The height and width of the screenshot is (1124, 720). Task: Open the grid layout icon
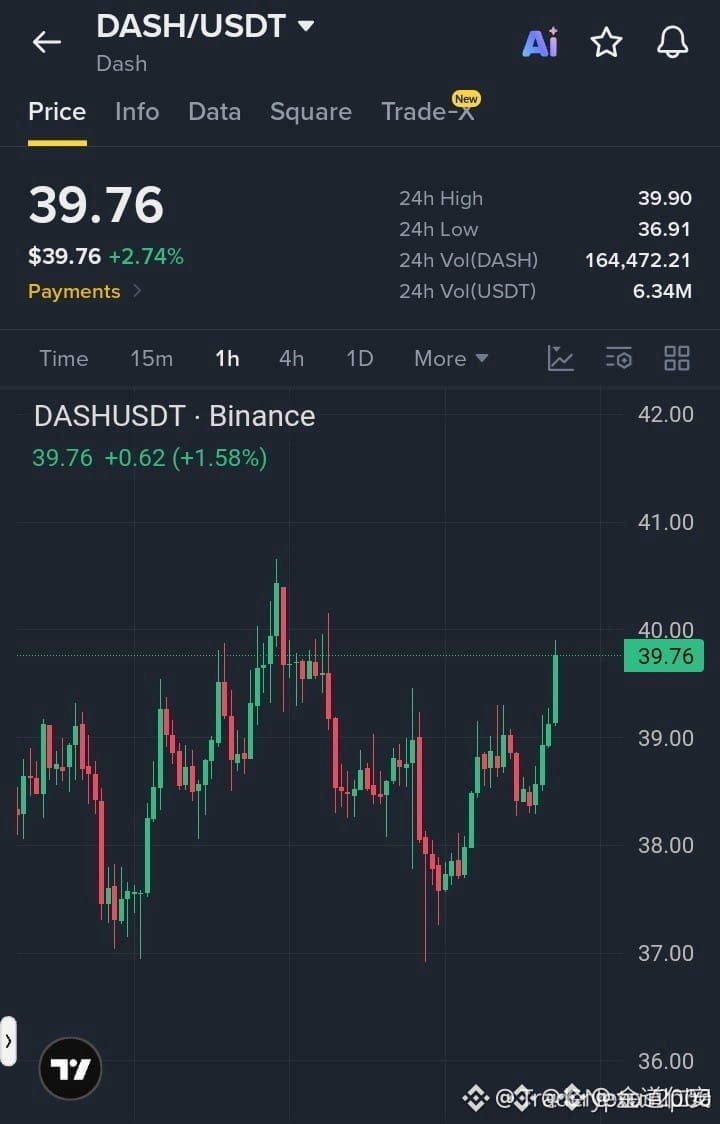[x=676, y=358]
